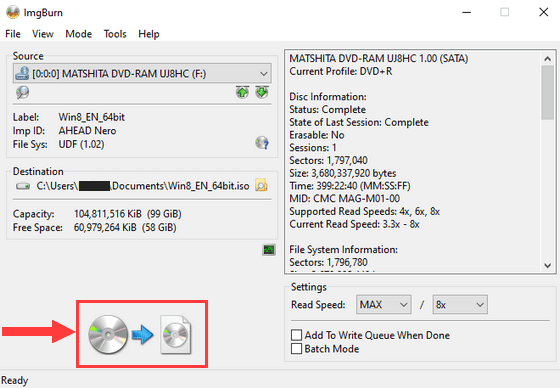Open the File menu

[x=13, y=34]
